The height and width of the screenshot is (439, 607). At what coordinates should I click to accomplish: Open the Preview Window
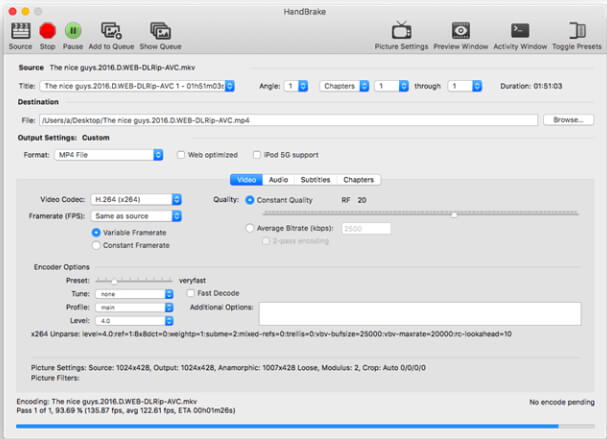460,32
